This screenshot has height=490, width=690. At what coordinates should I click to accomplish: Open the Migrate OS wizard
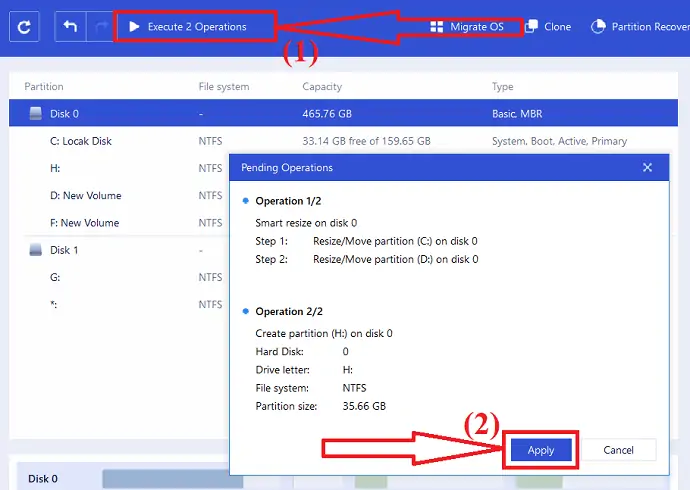(x=467, y=27)
